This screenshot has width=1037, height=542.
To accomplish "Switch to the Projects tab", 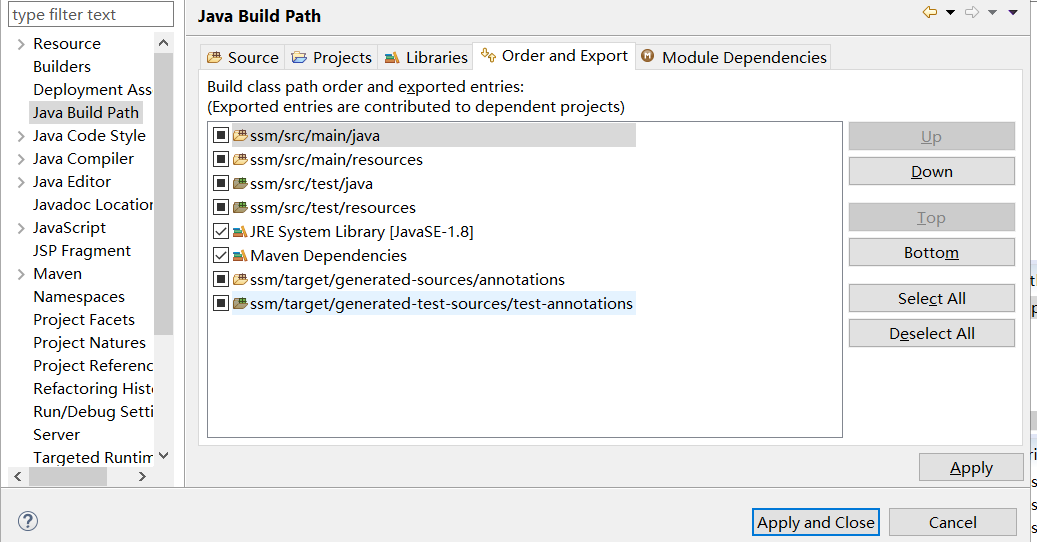I will pyautogui.click(x=332, y=58).
